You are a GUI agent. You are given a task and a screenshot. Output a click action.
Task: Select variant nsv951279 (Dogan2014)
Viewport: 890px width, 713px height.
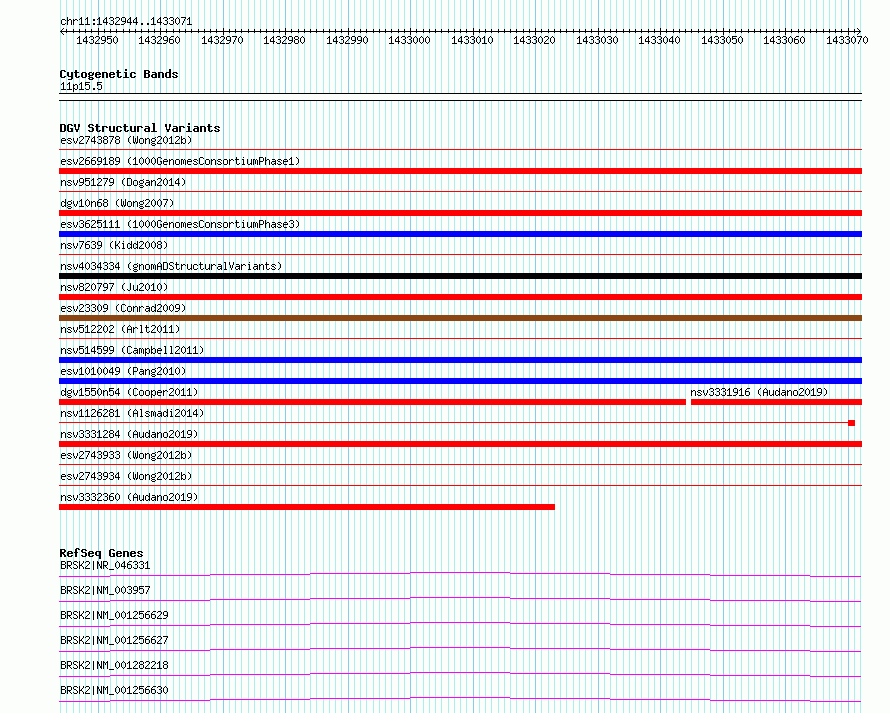point(123,182)
